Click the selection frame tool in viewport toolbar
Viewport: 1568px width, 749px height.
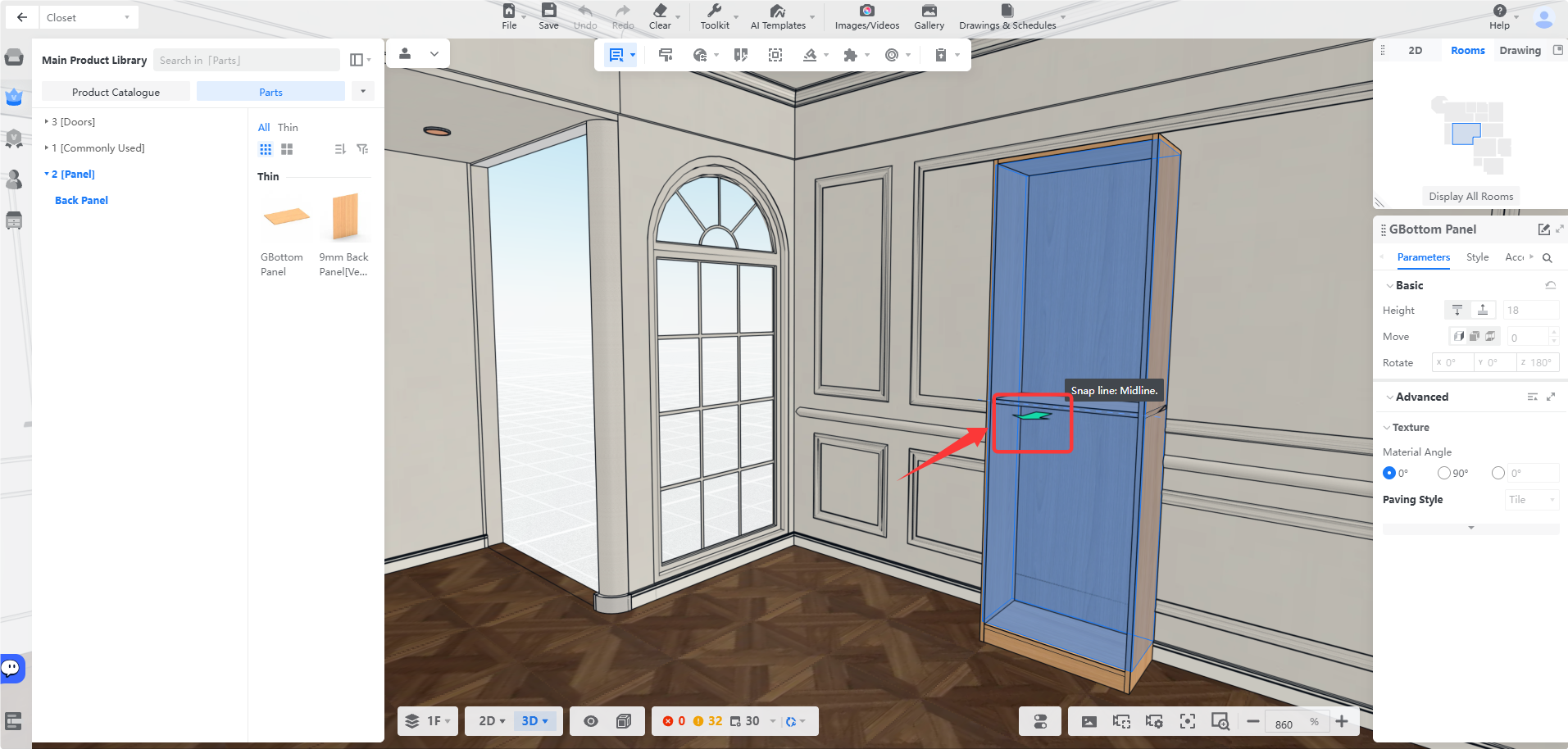coord(775,55)
